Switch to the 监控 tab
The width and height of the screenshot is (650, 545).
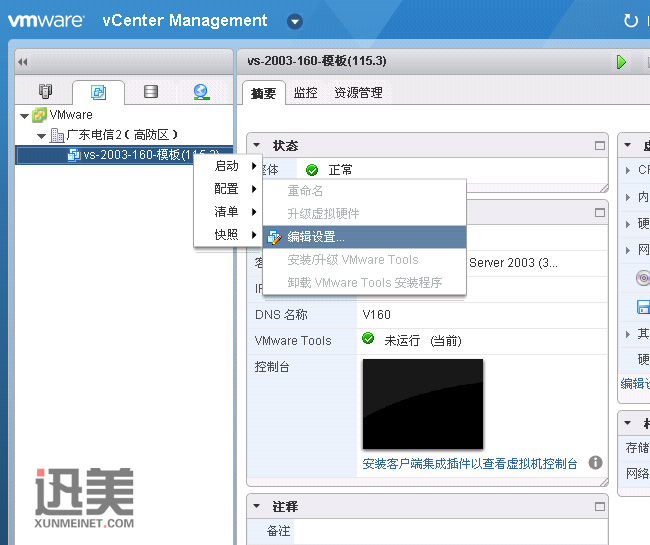pyautogui.click(x=306, y=93)
